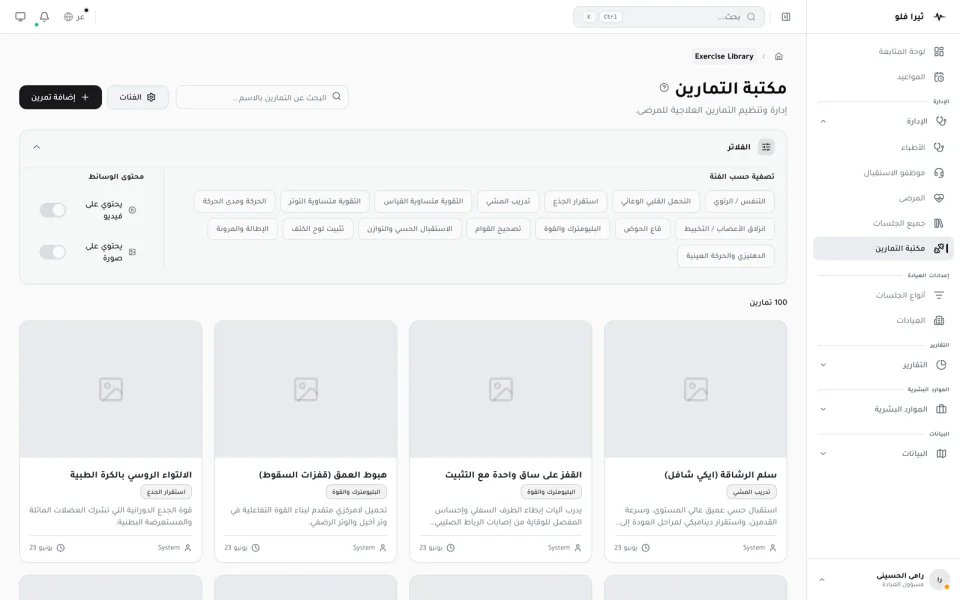The image size is (960, 600).
Task: Filter by البليومترك والقوة filter chip
Action: point(572,228)
